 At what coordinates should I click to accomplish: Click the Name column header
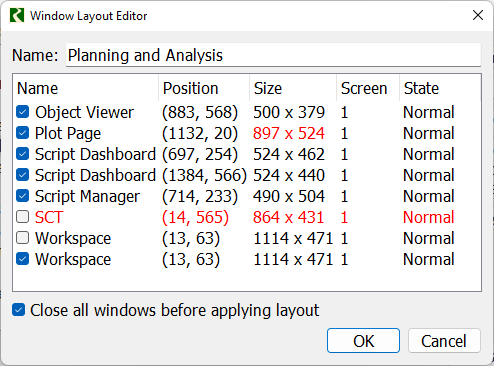pos(86,88)
